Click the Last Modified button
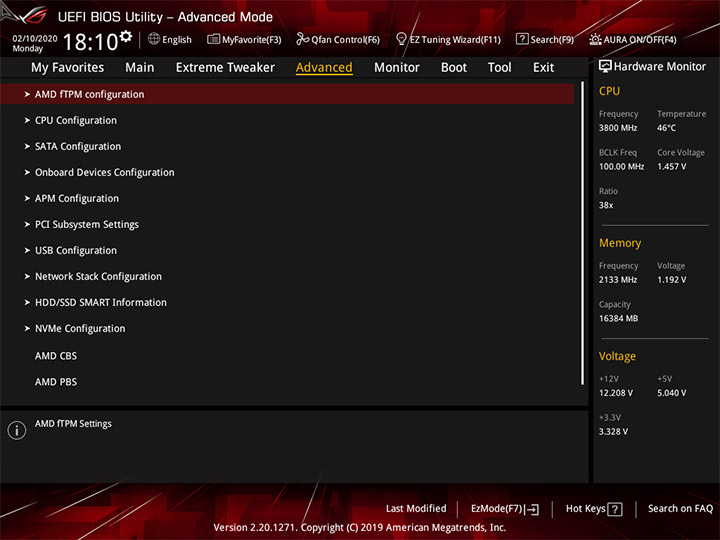720x540 pixels. [x=416, y=509]
